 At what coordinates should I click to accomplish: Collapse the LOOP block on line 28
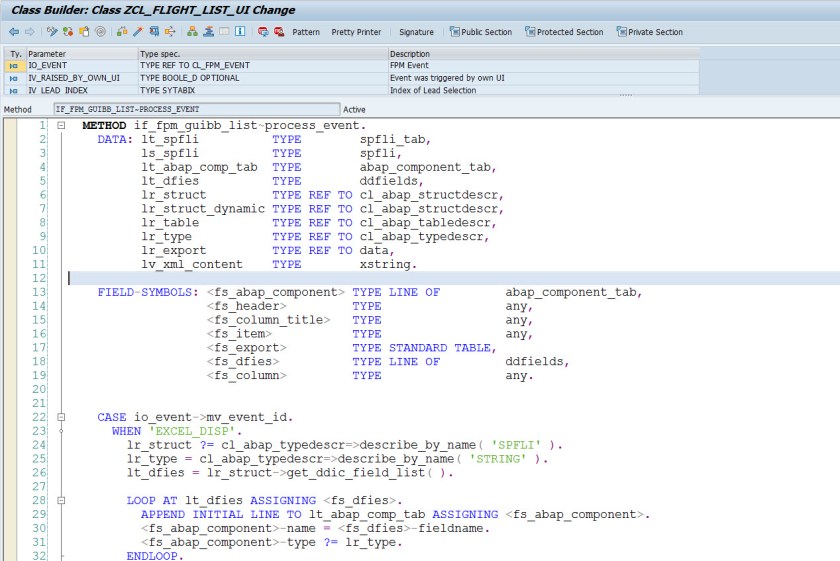tap(60, 499)
